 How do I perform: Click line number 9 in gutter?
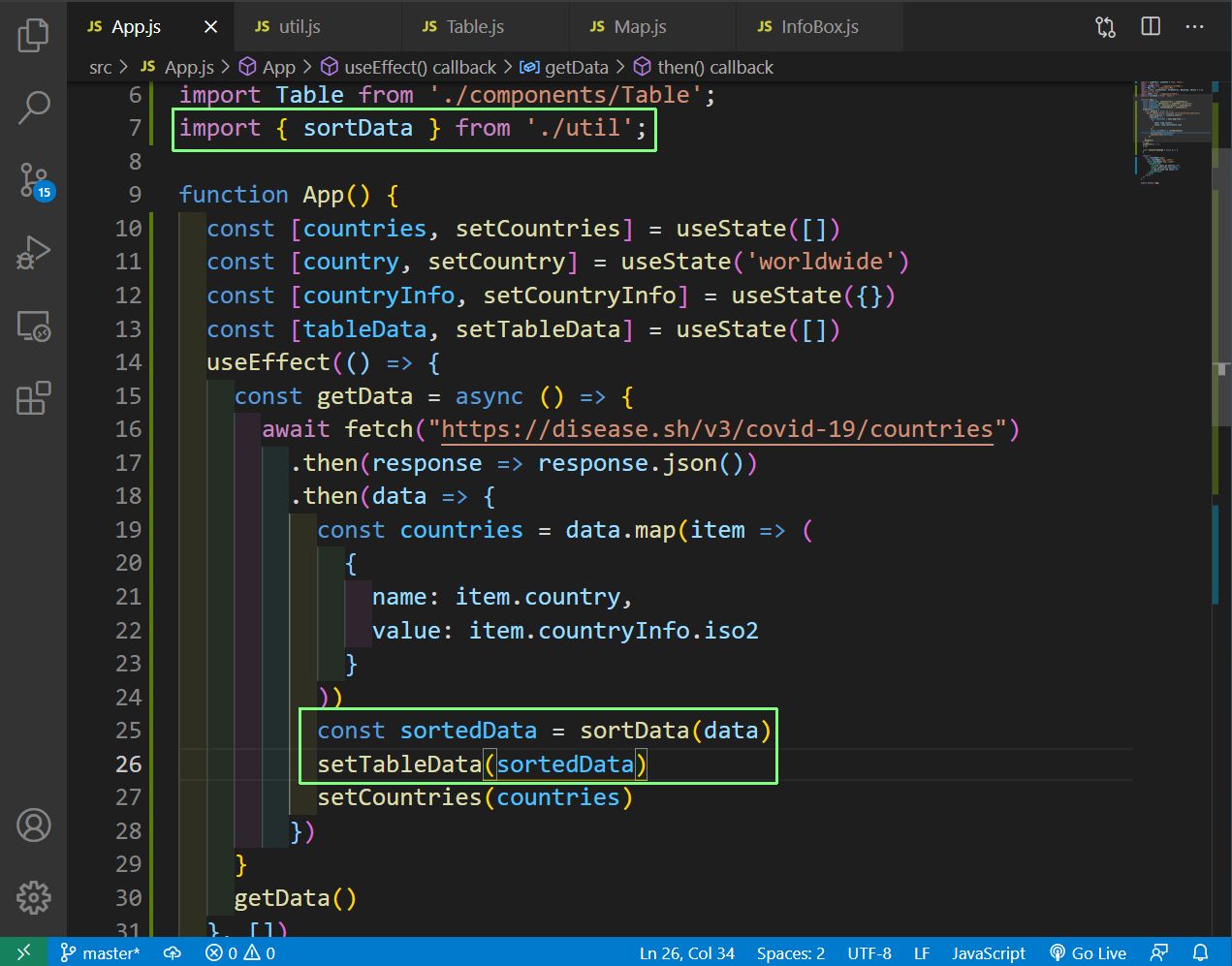(136, 195)
